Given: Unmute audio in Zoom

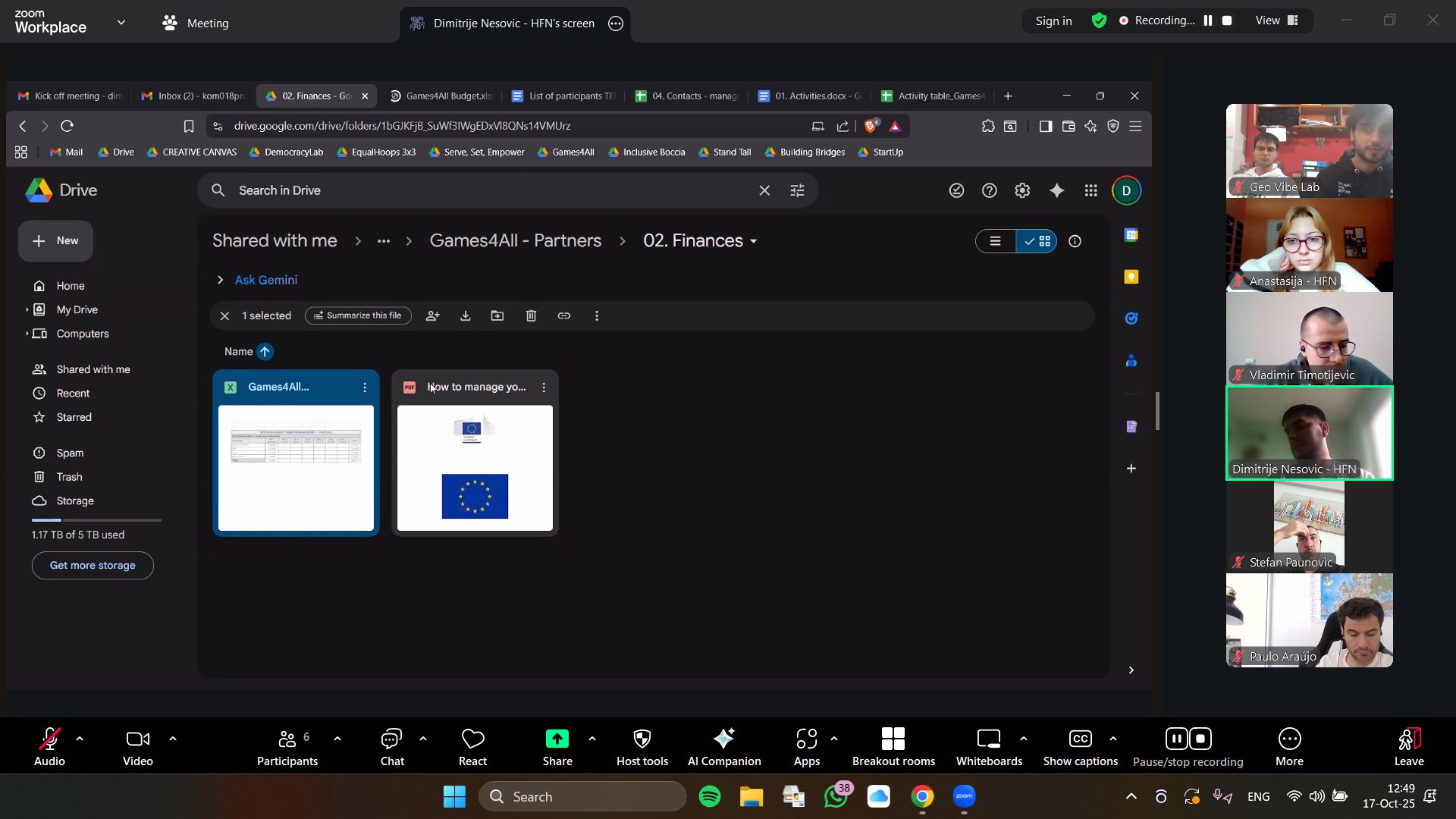Looking at the screenshot, I should (49, 746).
